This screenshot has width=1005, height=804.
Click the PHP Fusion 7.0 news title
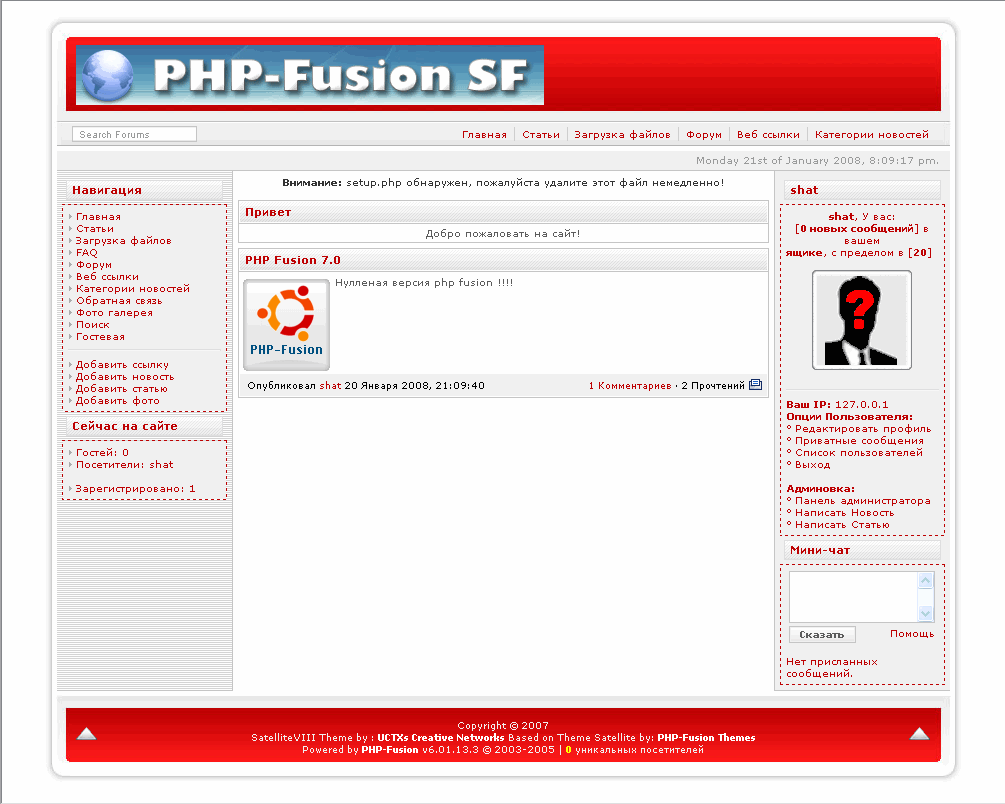point(292,260)
